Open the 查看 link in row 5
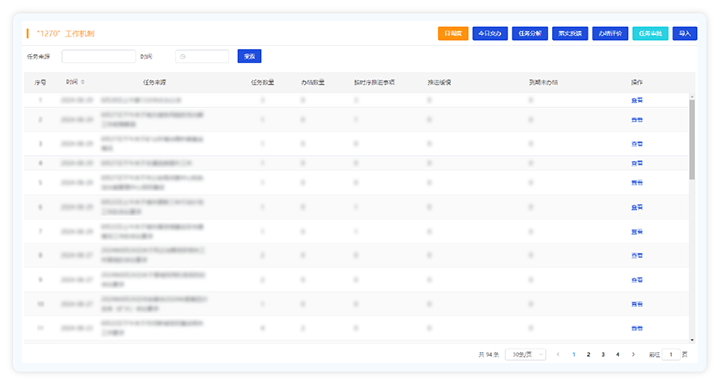 click(637, 183)
